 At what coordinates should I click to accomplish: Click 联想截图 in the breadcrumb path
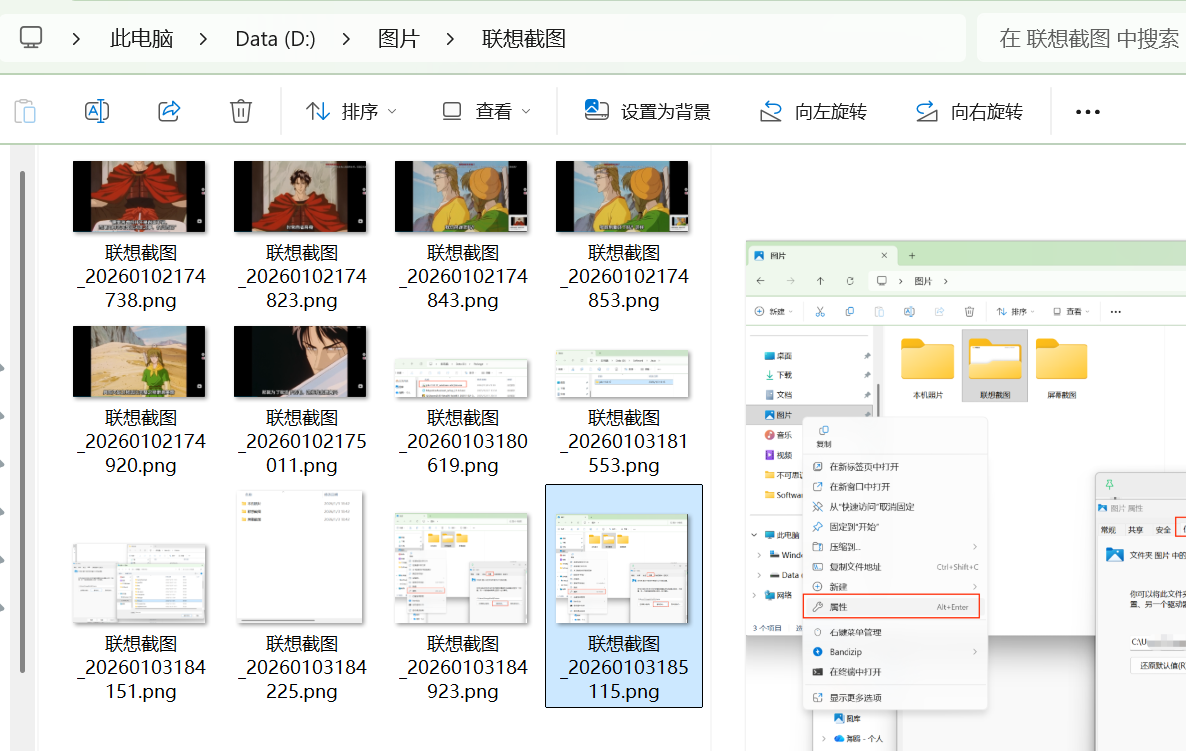coord(524,39)
